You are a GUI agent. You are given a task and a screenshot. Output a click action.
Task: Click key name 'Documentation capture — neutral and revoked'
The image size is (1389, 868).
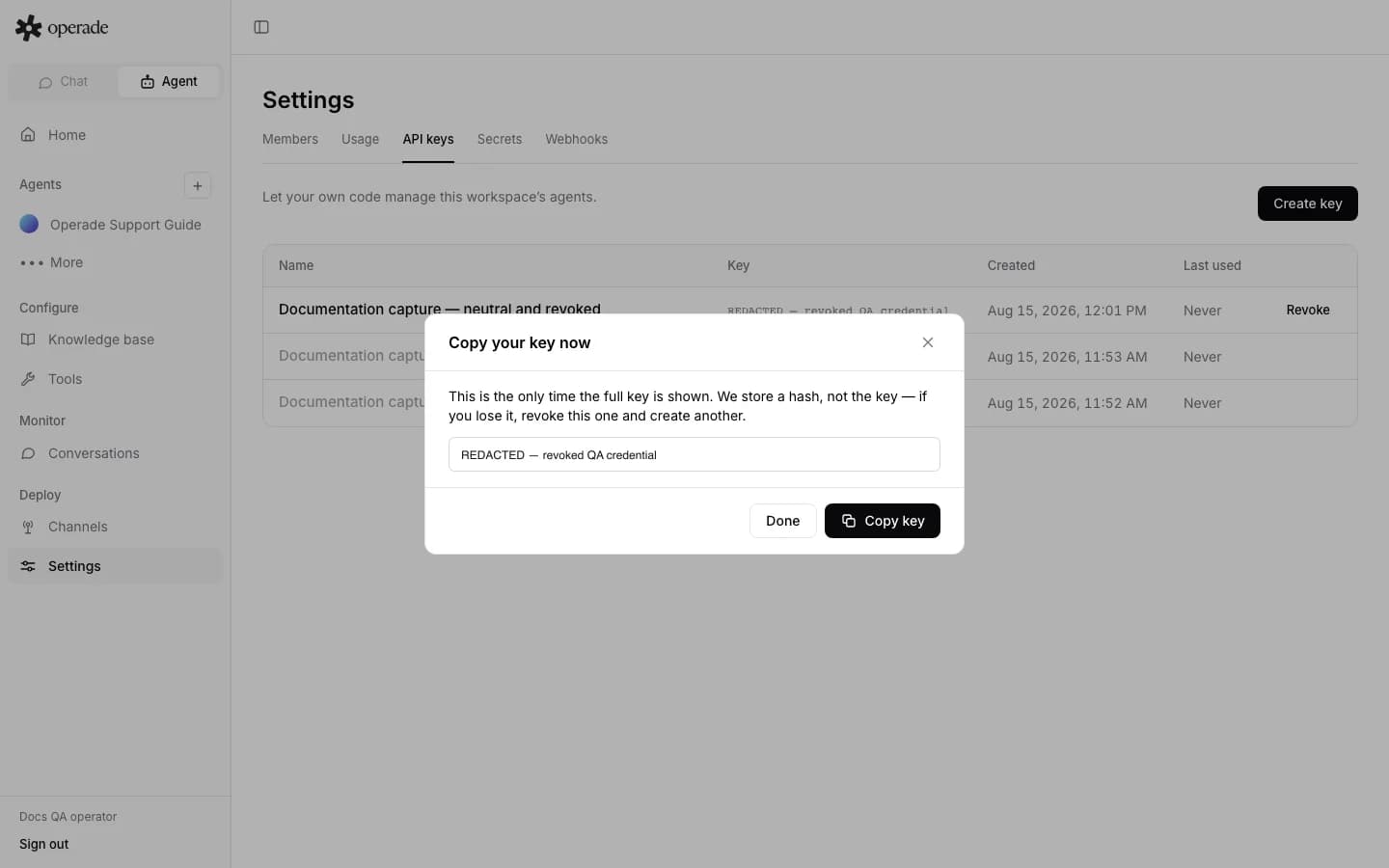point(440,308)
